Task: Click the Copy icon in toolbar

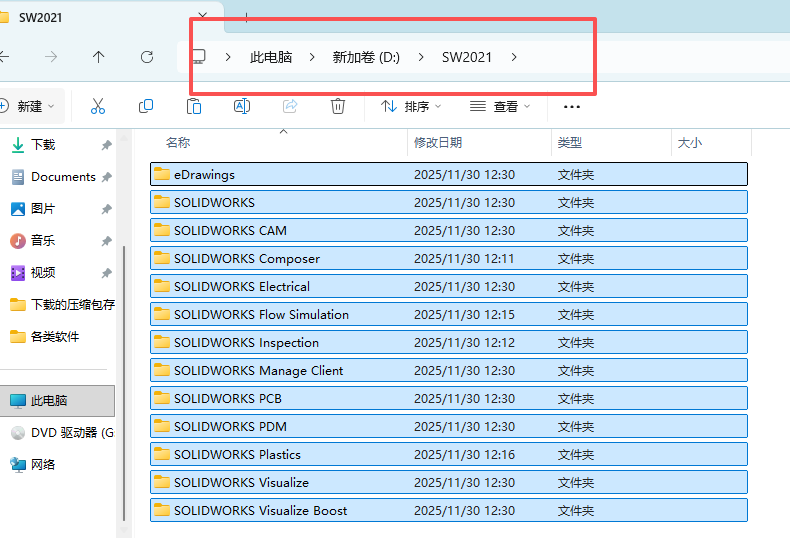Action: click(146, 106)
